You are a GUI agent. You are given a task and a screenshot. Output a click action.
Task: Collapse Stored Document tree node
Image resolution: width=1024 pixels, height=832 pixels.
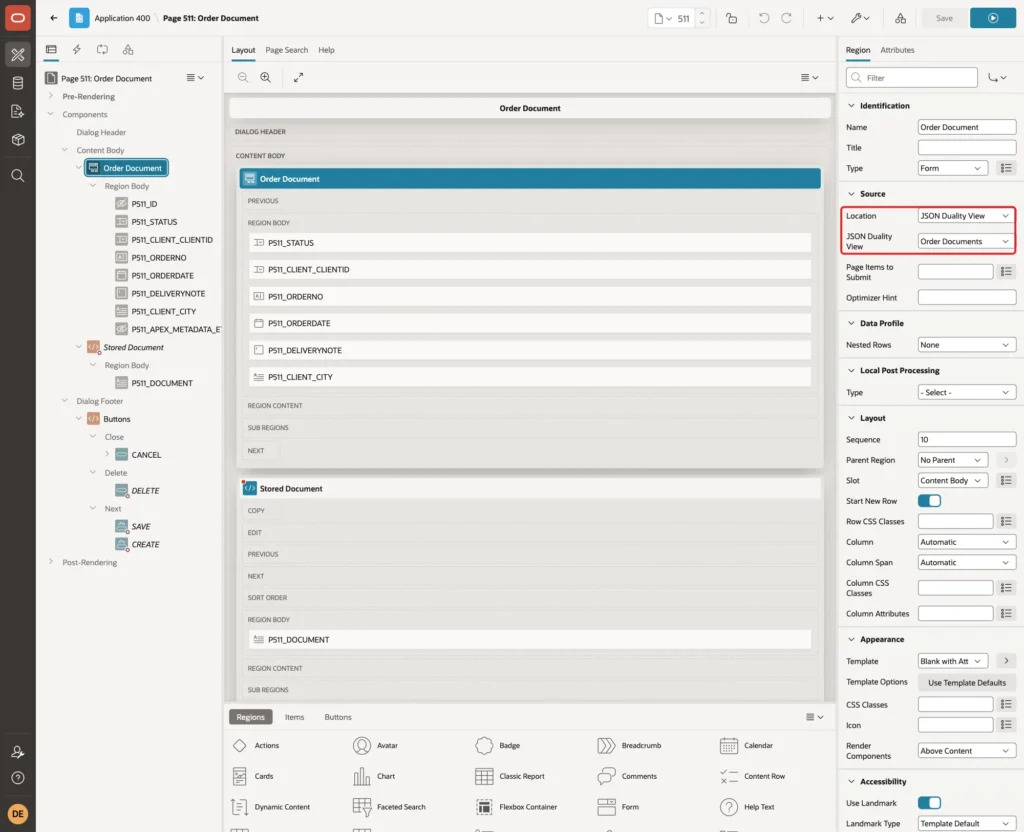pyautogui.click(x=78, y=347)
